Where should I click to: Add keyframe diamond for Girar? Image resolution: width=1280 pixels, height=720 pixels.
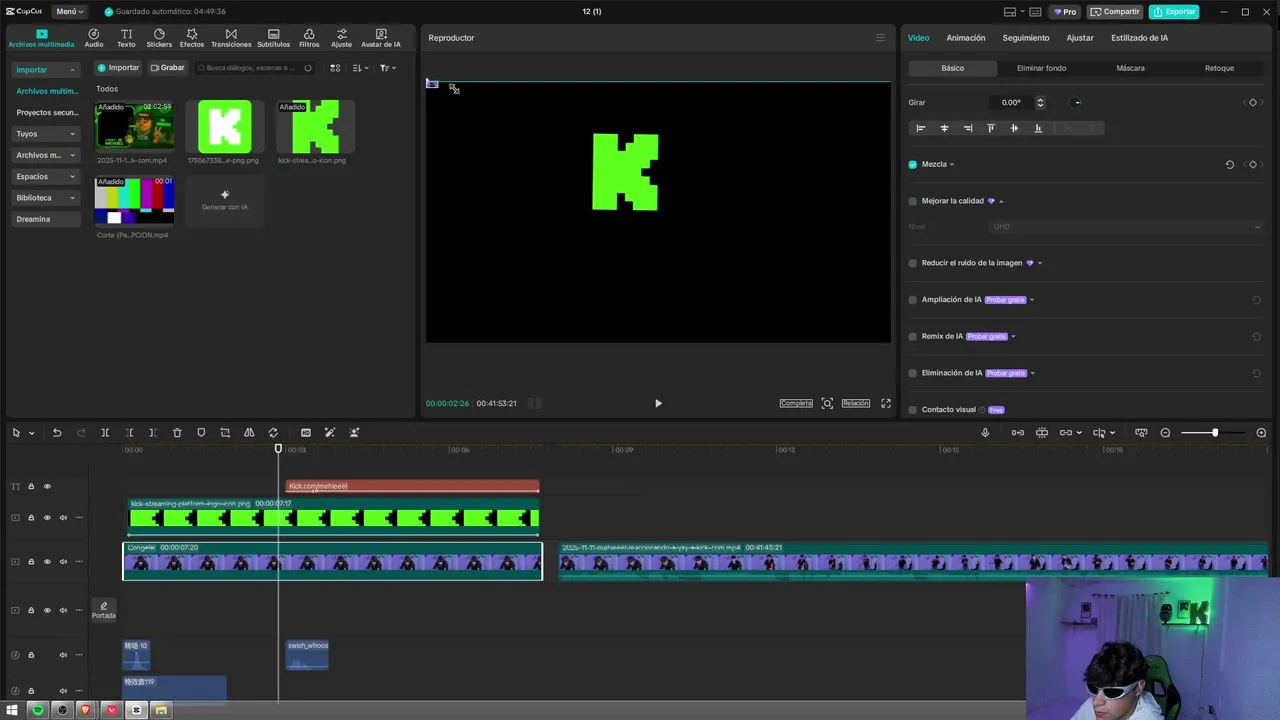point(1253,102)
